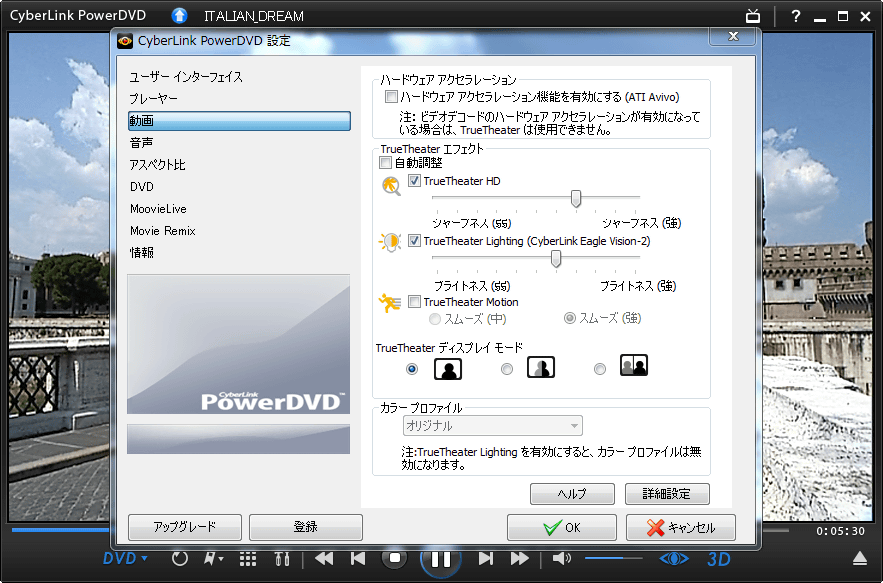Click the TrueTheater HD magnifier icon

pyautogui.click(x=391, y=185)
